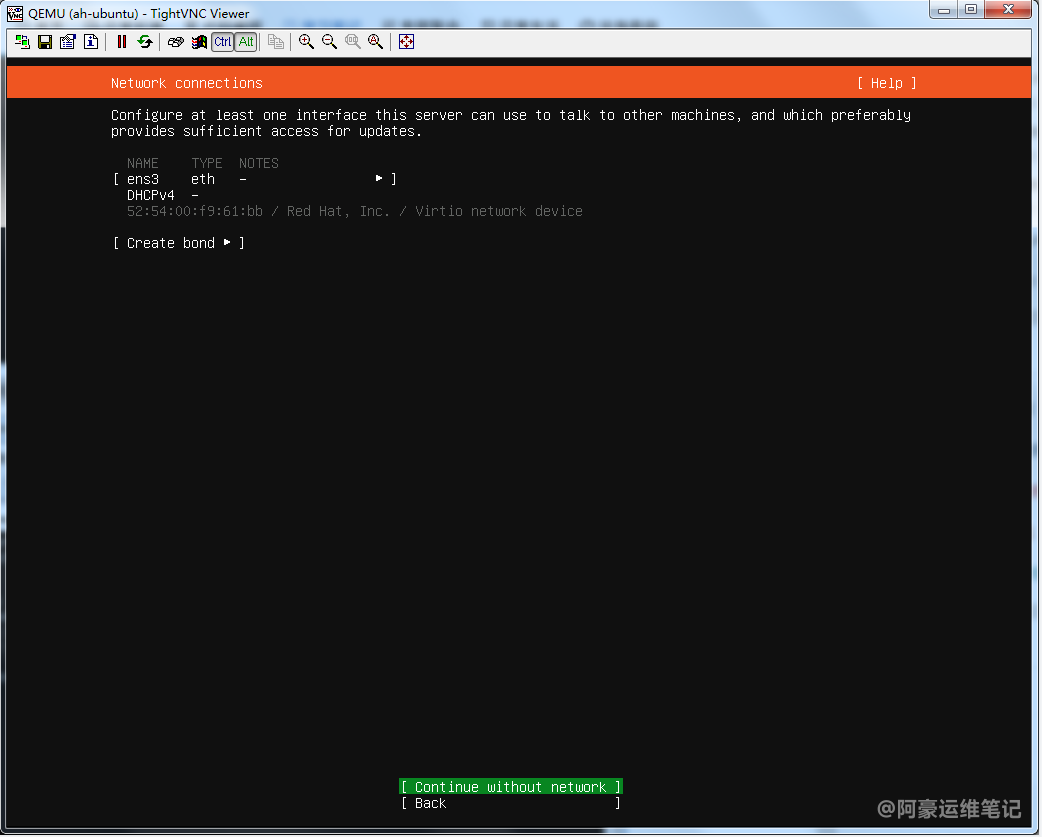Toggle the Ctrl key hold button
Screen dimensions: 1042x837
pos(222,42)
